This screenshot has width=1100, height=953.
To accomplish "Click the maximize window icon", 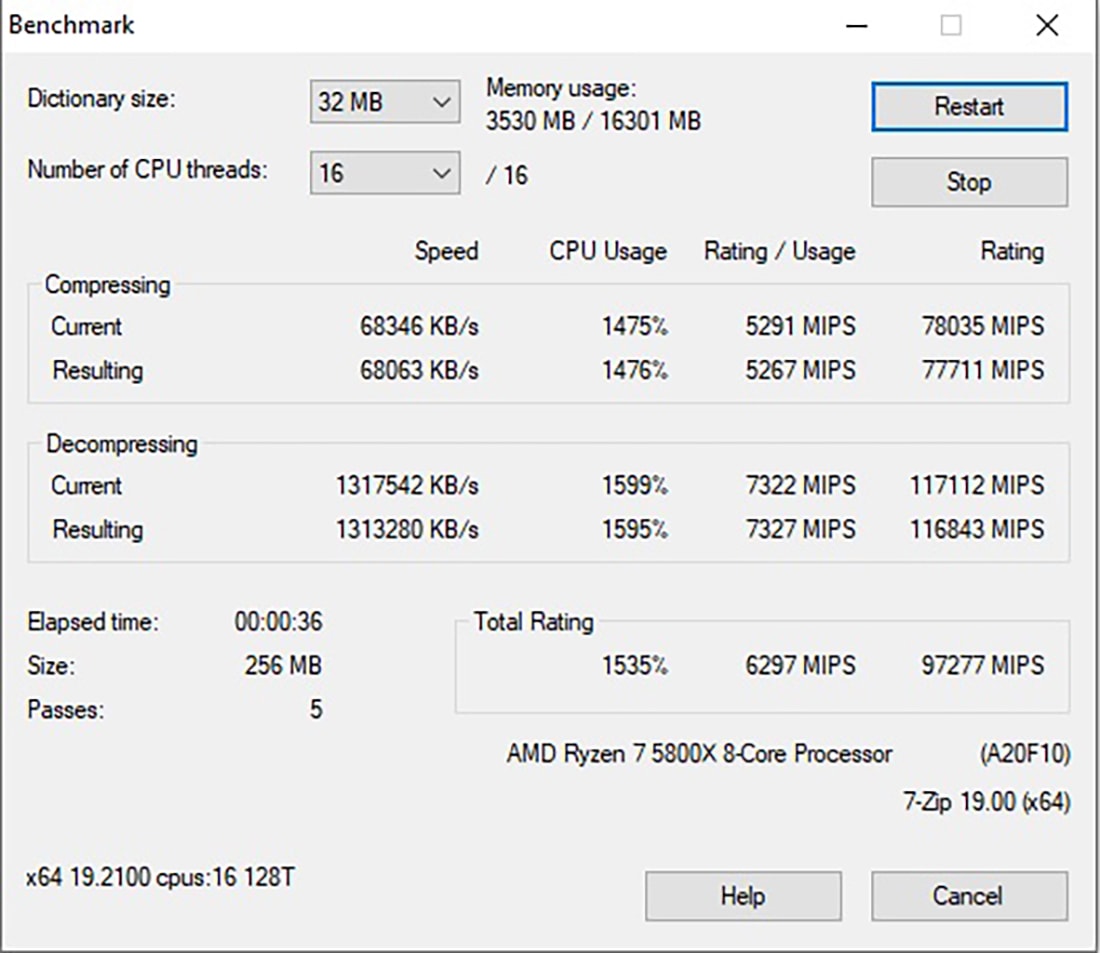I will pyautogui.click(x=951, y=26).
